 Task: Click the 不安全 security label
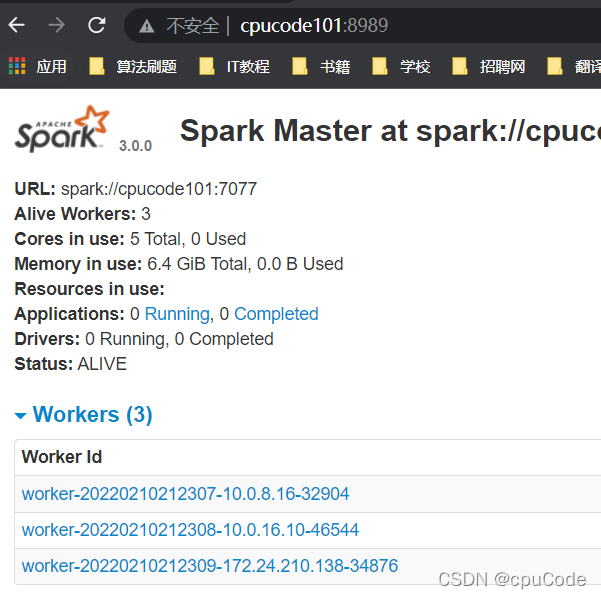(193, 26)
